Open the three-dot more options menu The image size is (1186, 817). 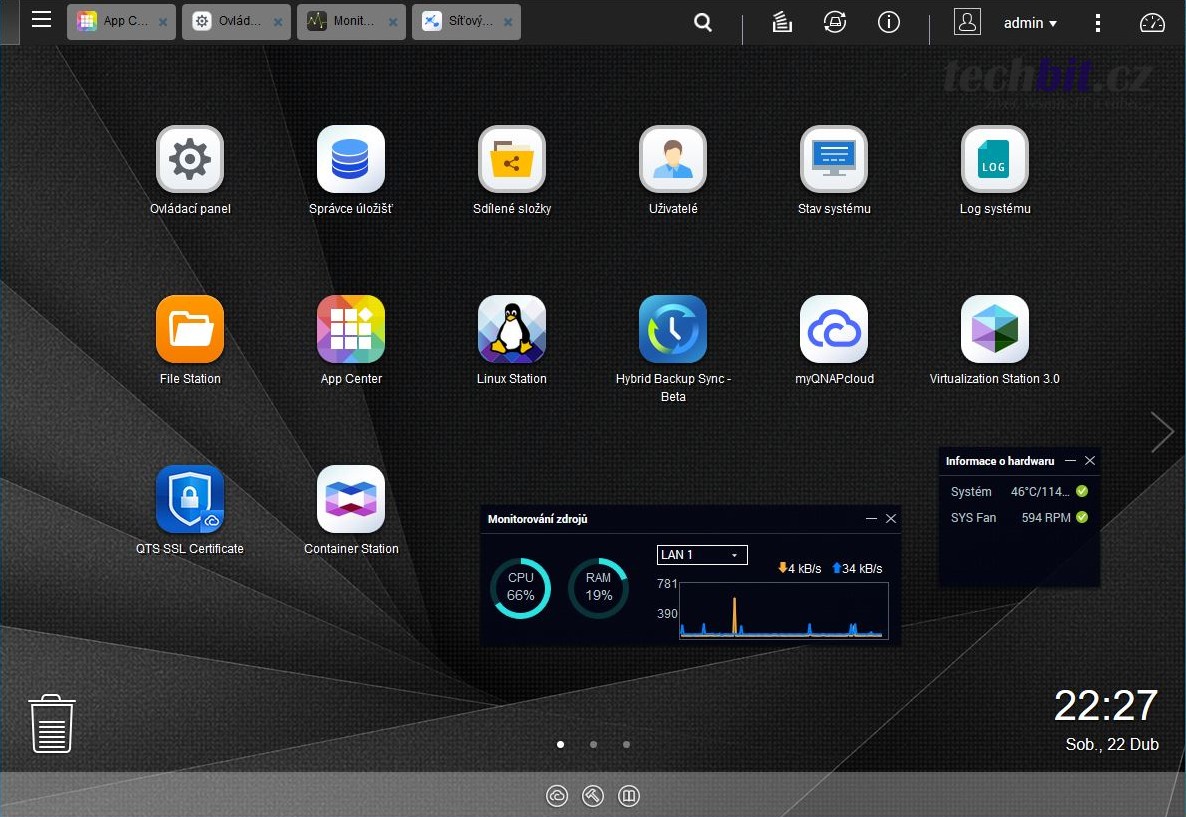click(1098, 23)
